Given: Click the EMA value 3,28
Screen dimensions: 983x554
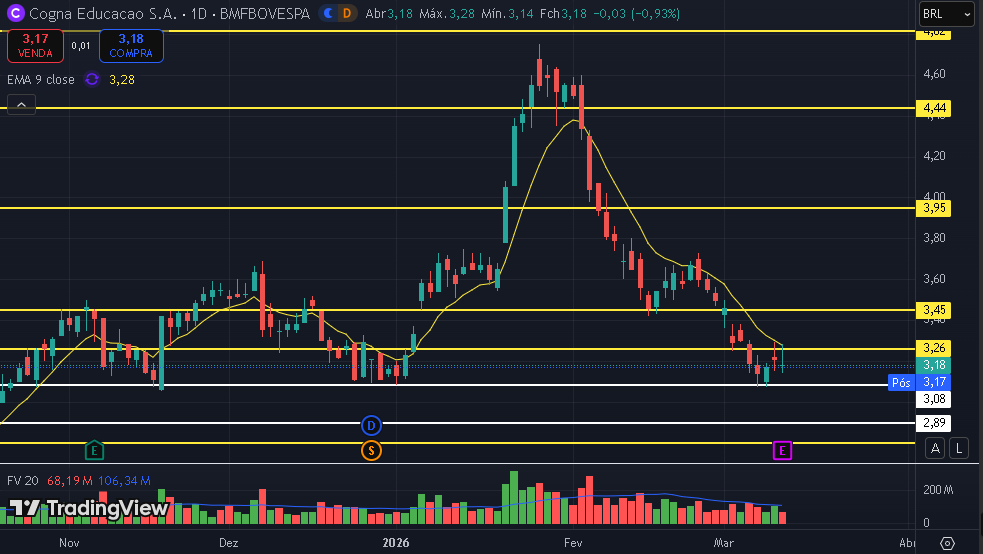Looking at the screenshot, I should click(x=122, y=80).
